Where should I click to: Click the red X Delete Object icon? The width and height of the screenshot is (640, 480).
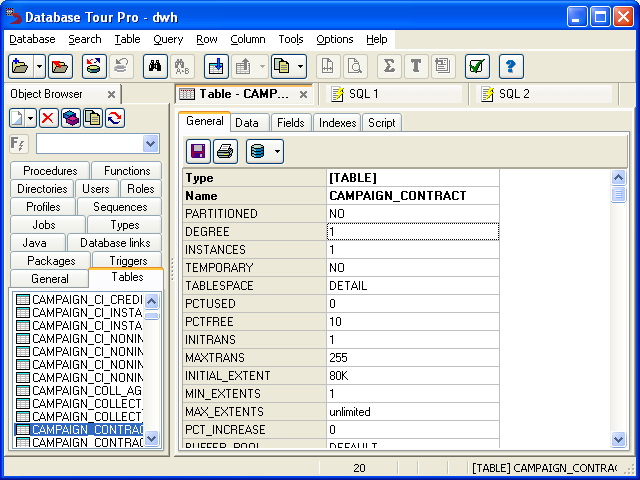click(49, 118)
